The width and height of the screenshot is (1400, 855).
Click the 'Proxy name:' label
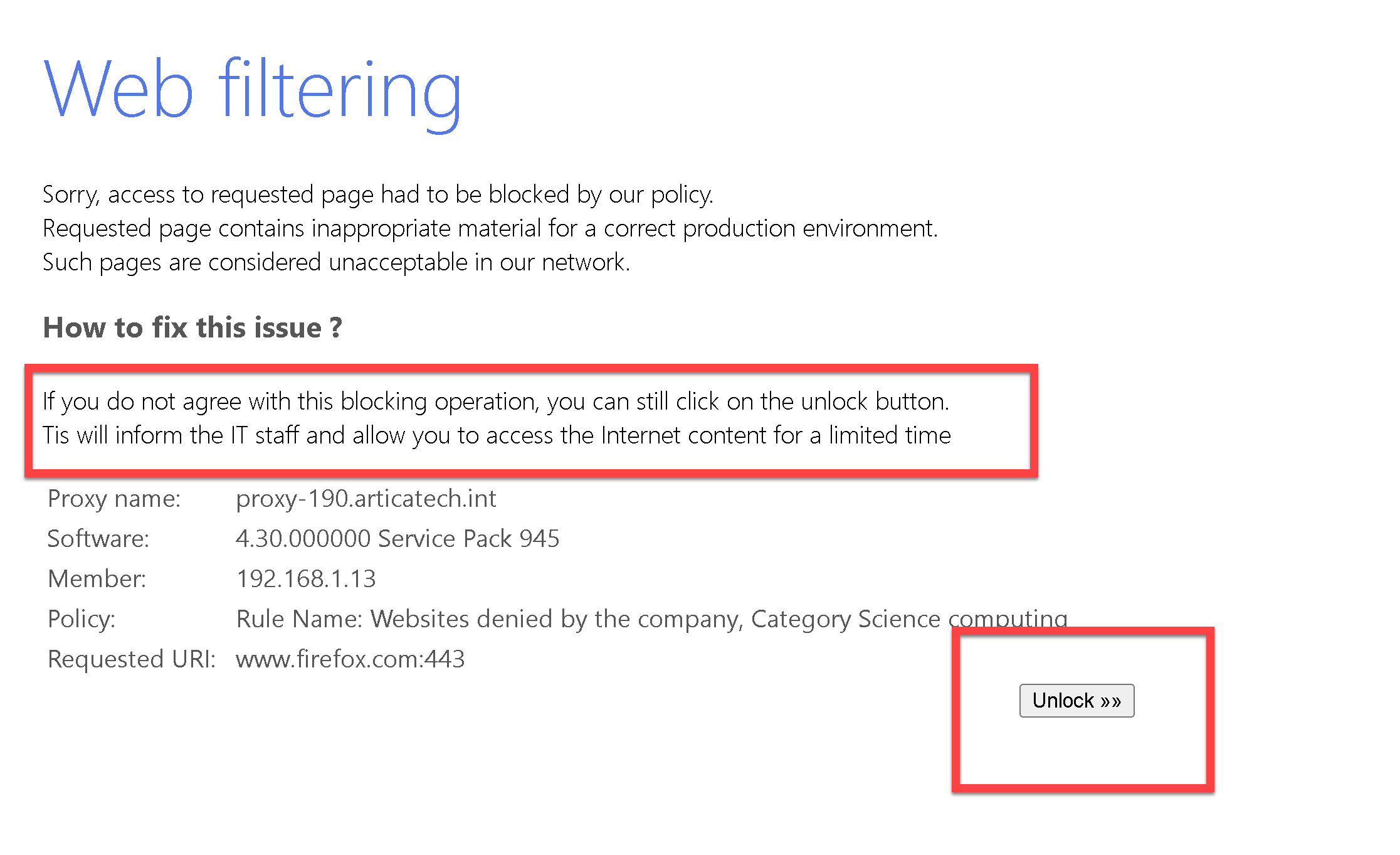tap(114, 499)
